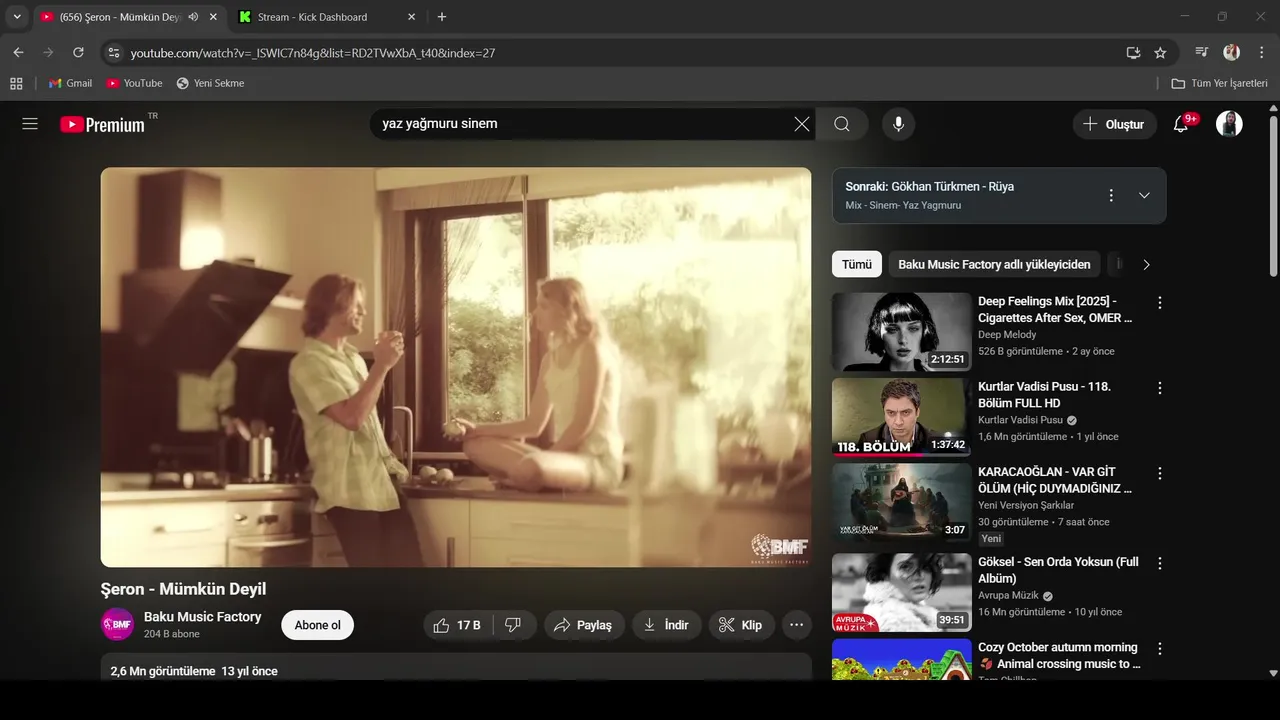Click the video player to pause
The height and width of the screenshot is (720, 1280).
[x=456, y=367]
